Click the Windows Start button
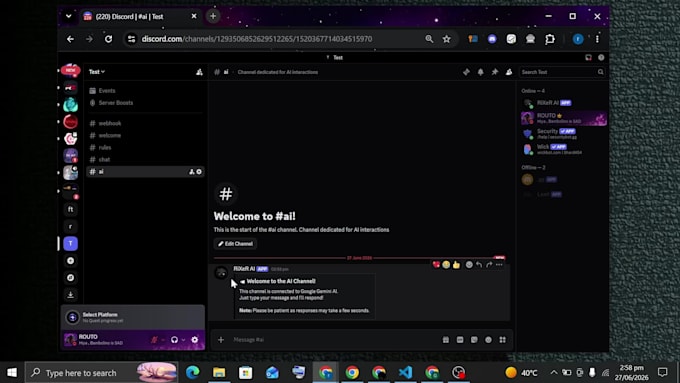 coord(12,373)
